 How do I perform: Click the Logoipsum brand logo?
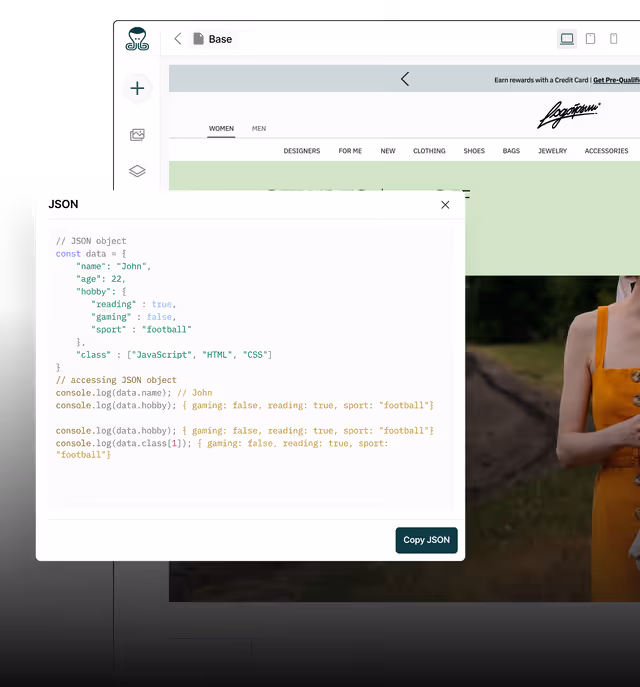pos(569,115)
